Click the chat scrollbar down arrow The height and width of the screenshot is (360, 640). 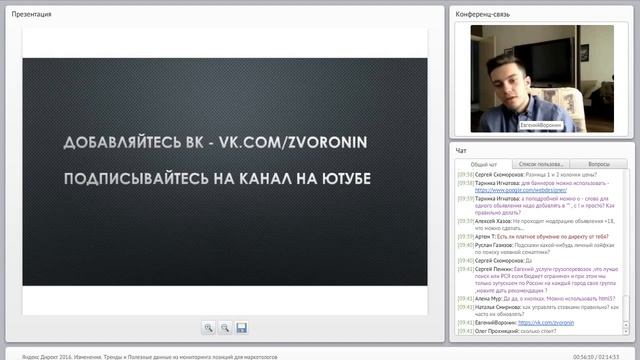(626, 332)
